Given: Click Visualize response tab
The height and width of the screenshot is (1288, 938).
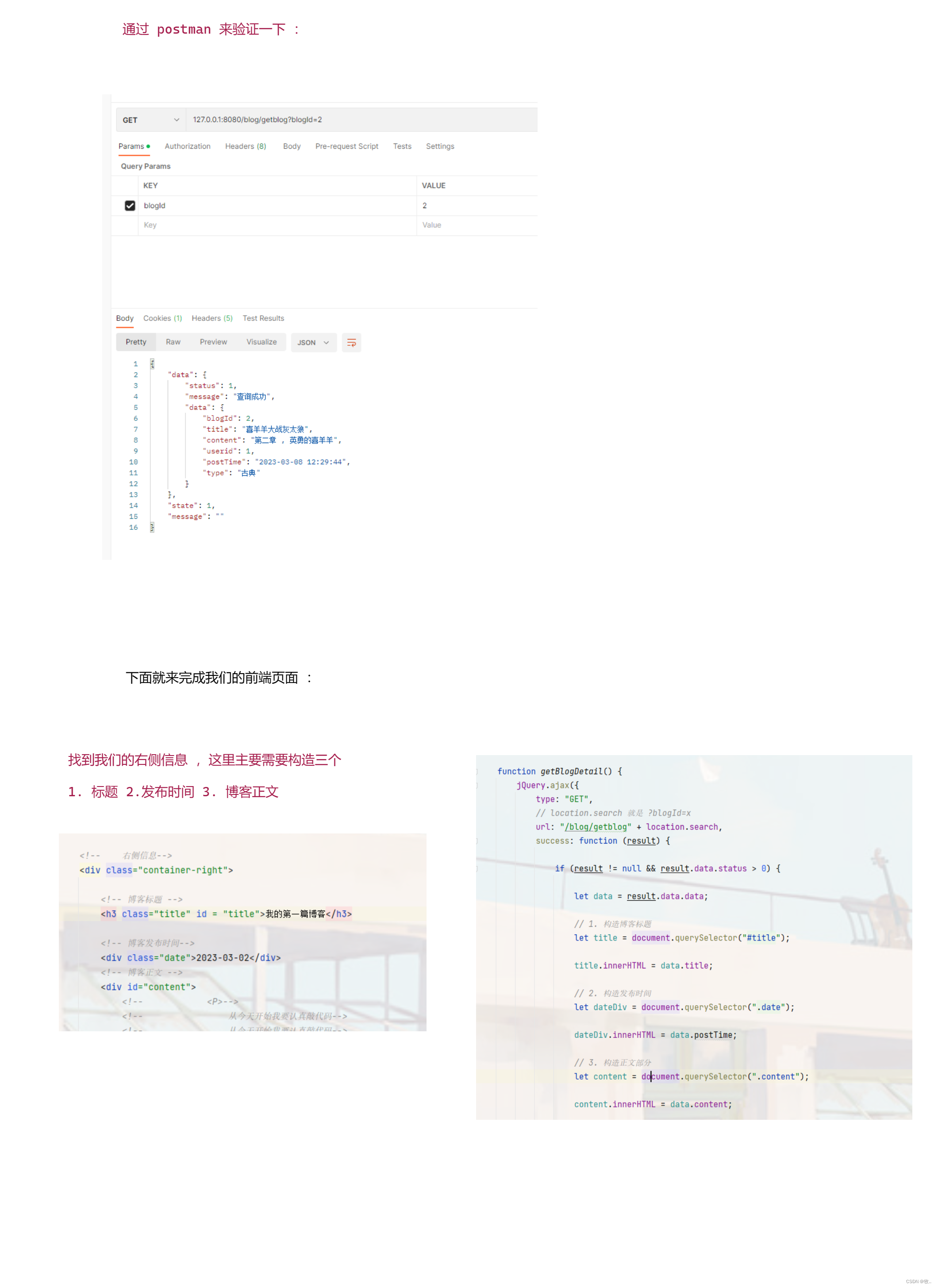Looking at the screenshot, I should [262, 342].
